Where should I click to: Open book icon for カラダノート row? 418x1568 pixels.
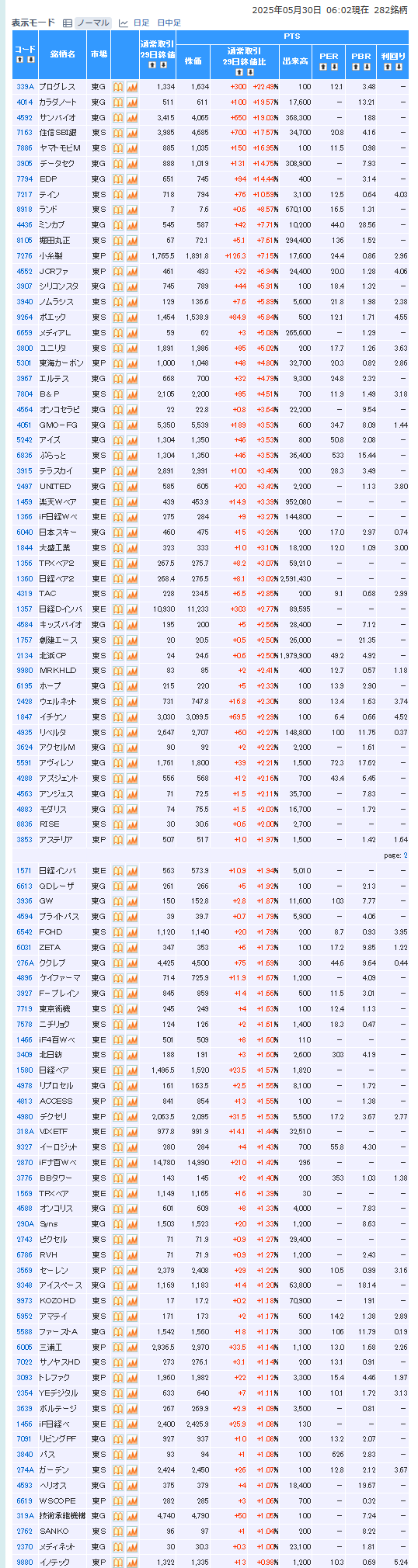click(118, 102)
